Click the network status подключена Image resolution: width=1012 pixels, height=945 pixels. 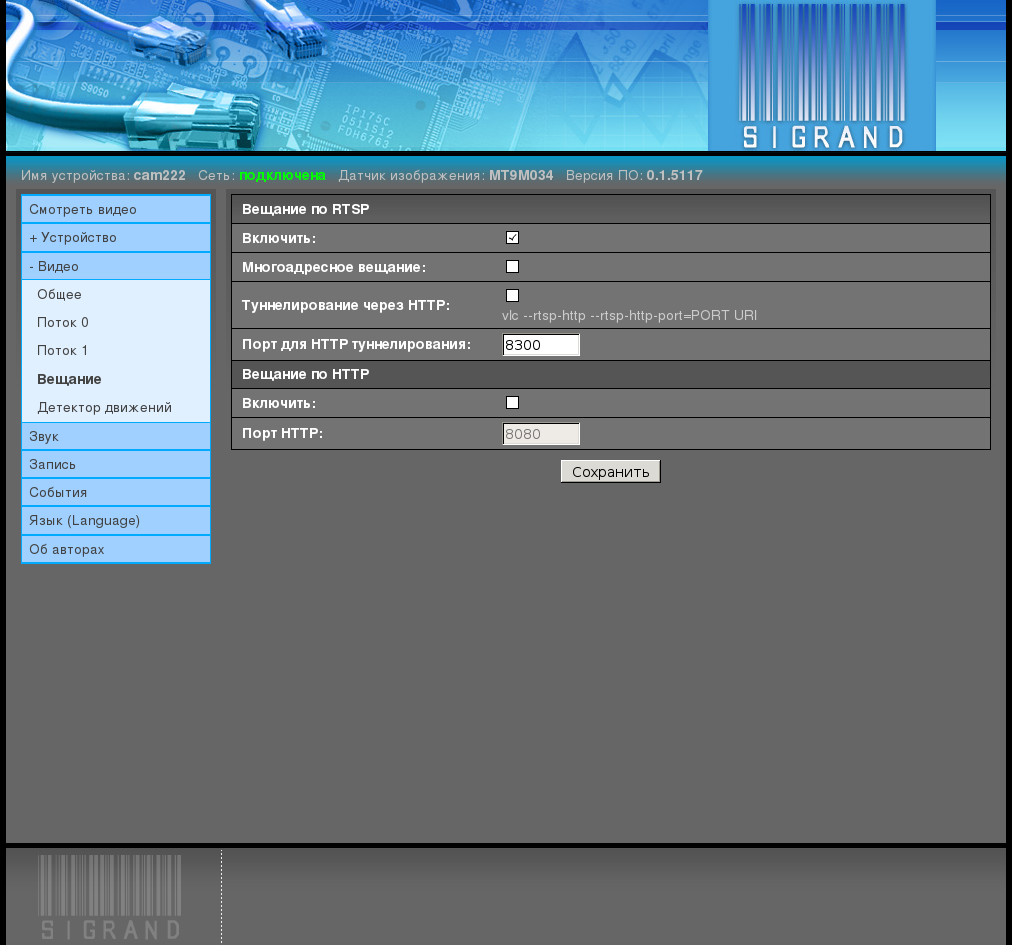282,175
